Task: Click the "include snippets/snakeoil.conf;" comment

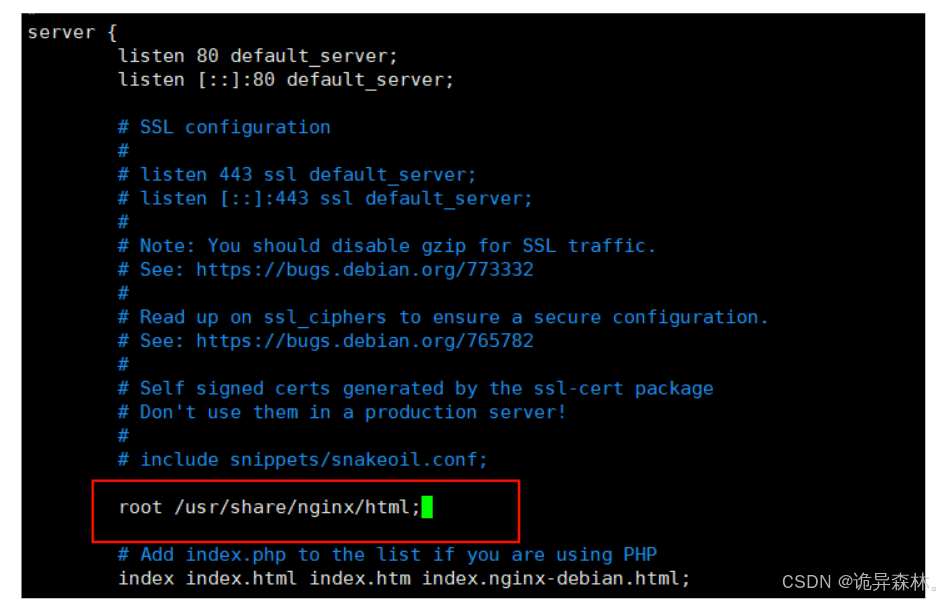Action: pos(302,460)
